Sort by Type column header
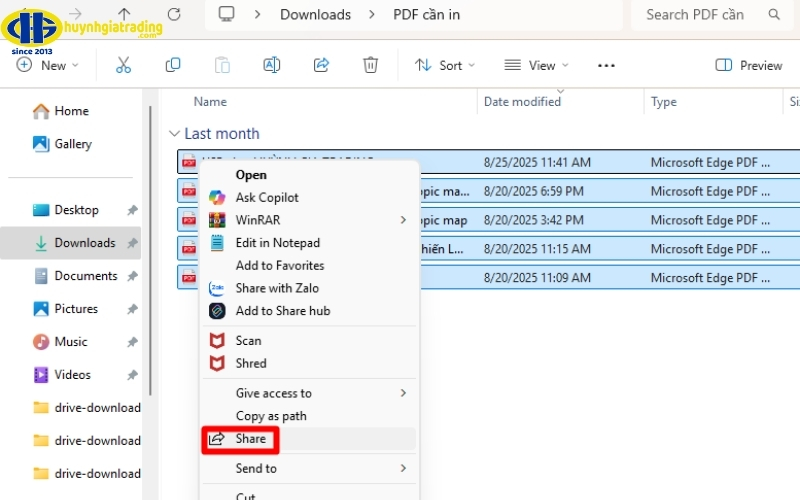This screenshot has height=500, width=800. pos(663,102)
